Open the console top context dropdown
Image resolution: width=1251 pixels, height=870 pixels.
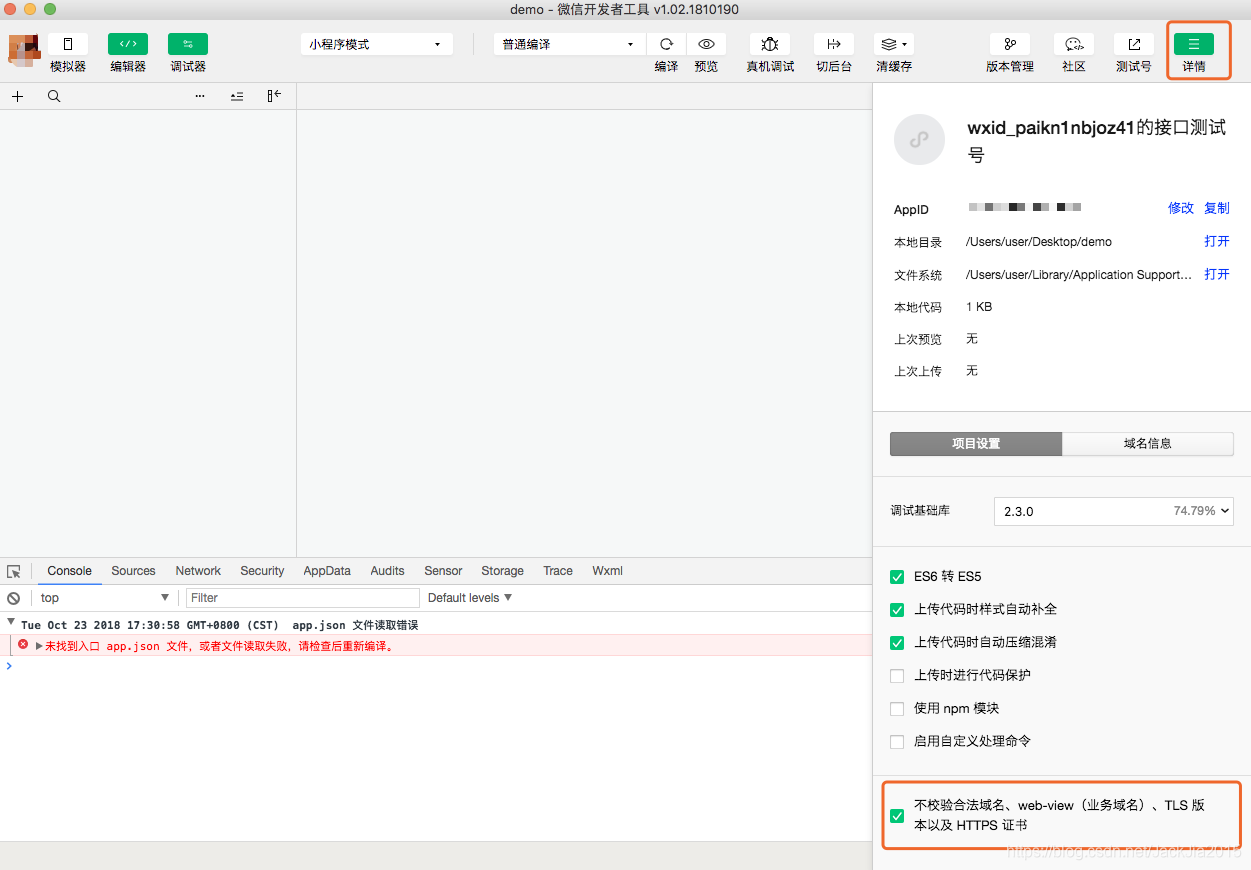pyautogui.click(x=105, y=598)
